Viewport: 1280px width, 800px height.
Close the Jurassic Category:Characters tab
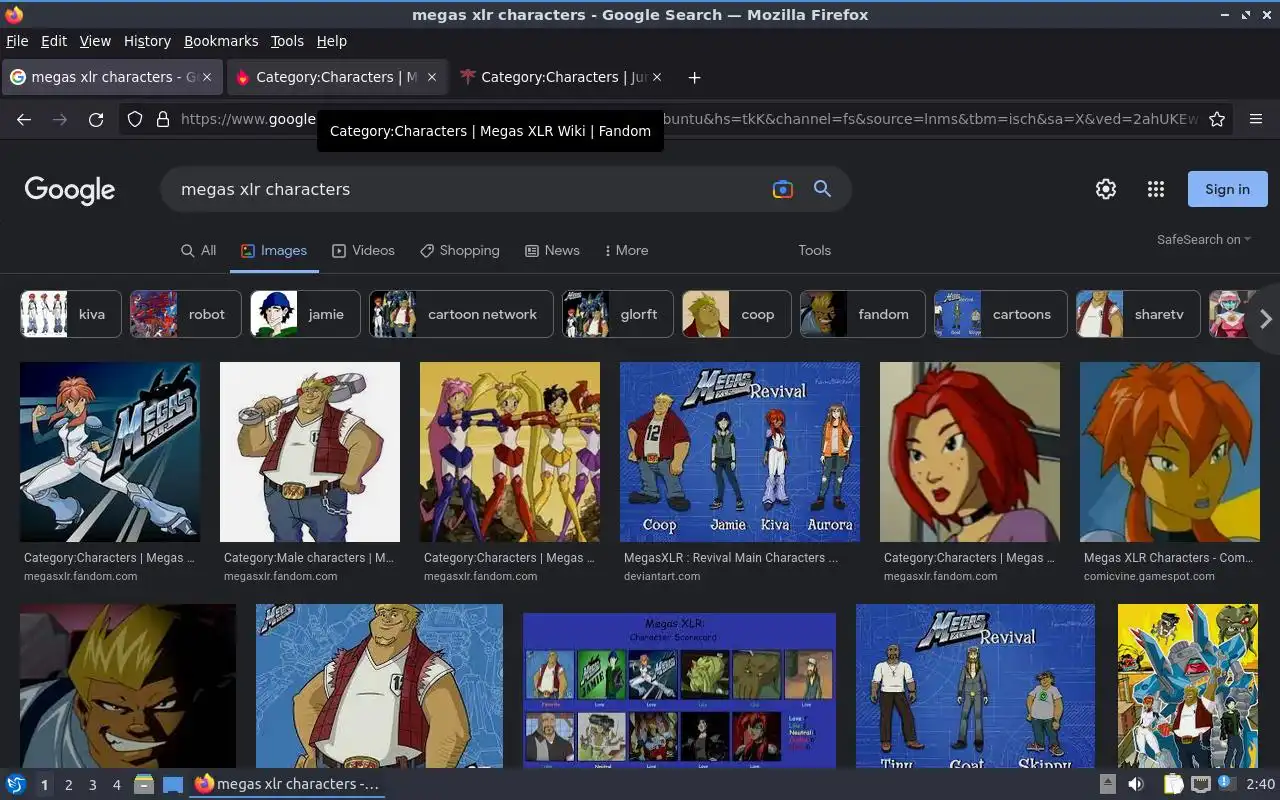click(657, 77)
